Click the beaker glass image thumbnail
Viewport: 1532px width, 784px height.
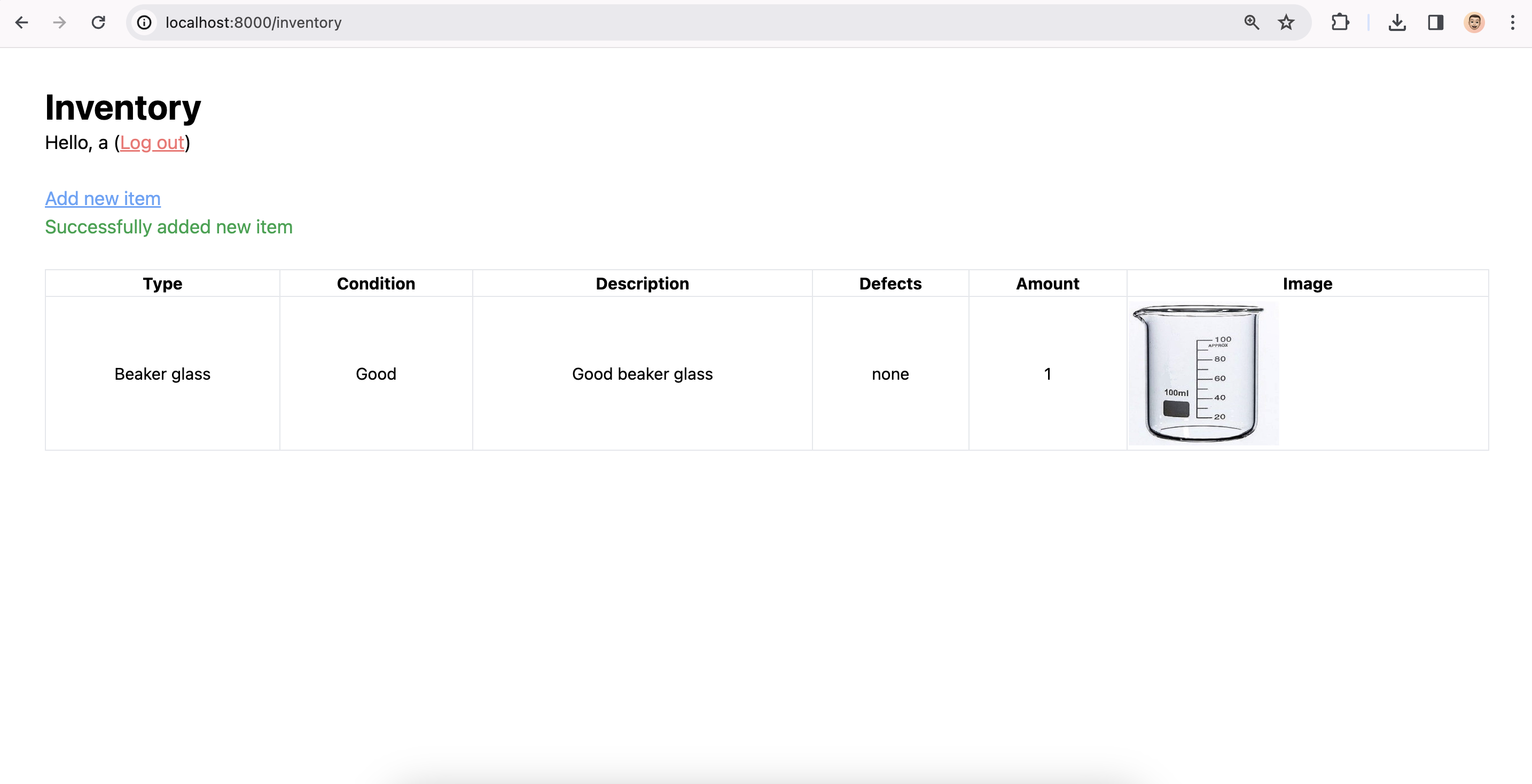[1203, 373]
